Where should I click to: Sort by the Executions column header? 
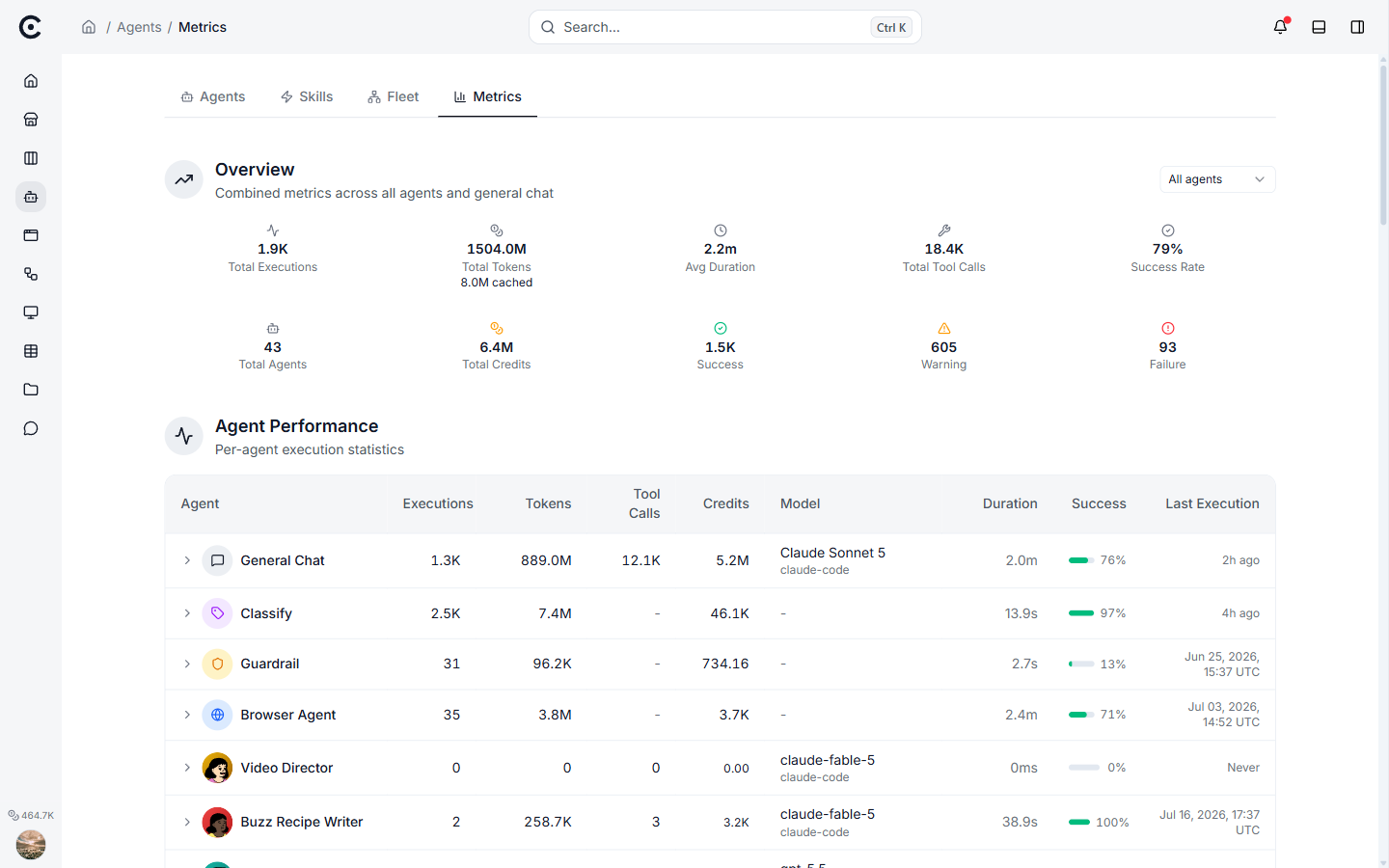coord(438,503)
